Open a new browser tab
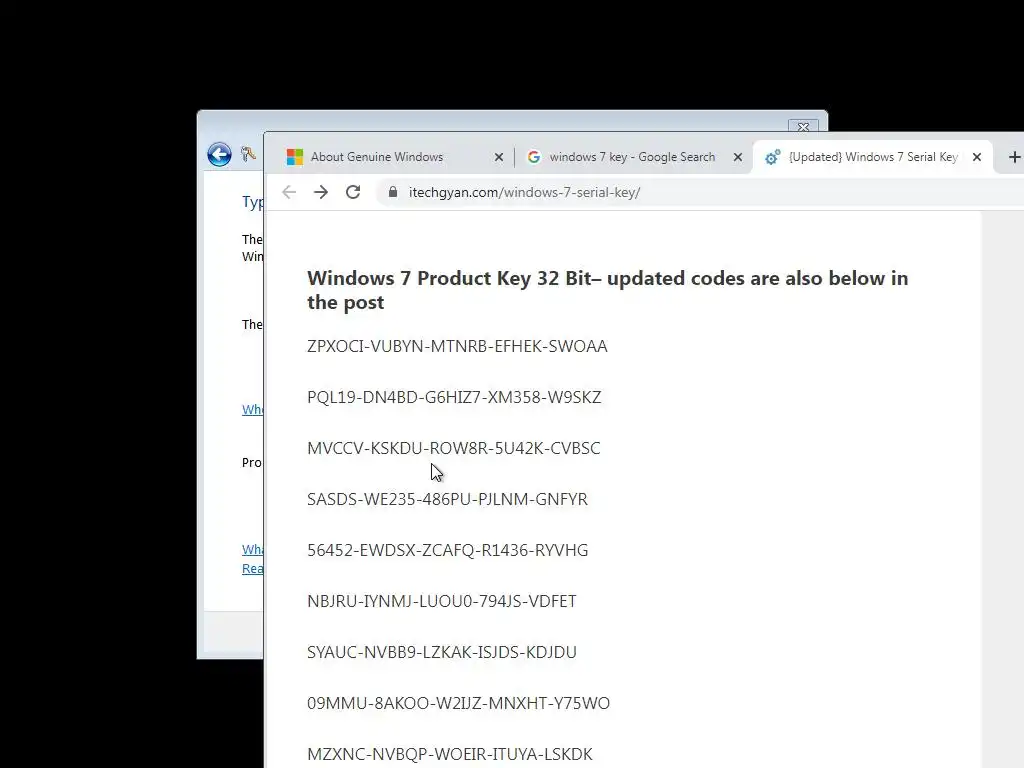 click(x=1014, y=157)
